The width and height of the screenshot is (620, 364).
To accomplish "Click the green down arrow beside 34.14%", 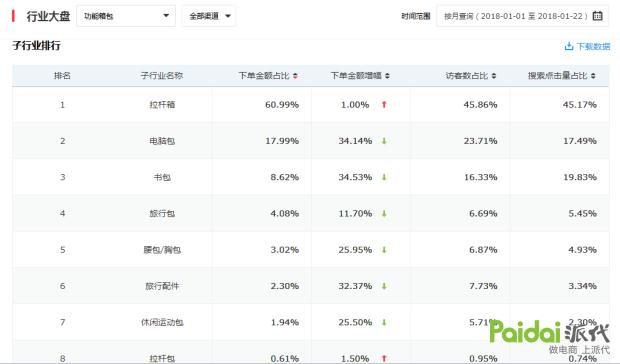I will coord(384,141).
